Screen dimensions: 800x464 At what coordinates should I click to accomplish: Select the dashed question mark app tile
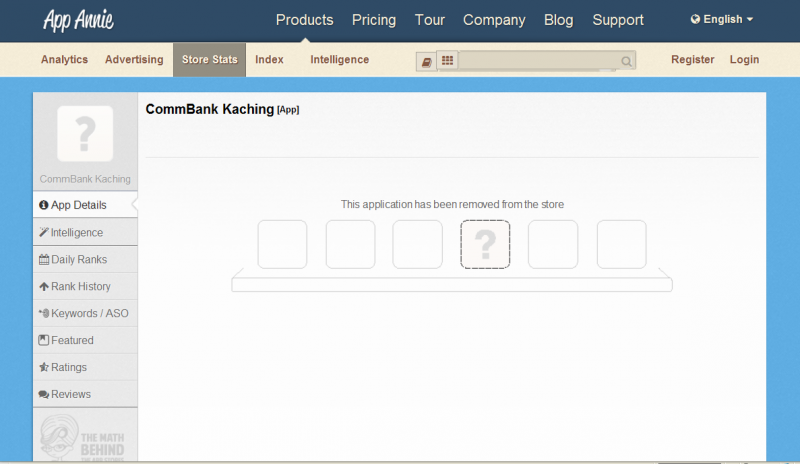pyautogui.click(x=485, y=244)
